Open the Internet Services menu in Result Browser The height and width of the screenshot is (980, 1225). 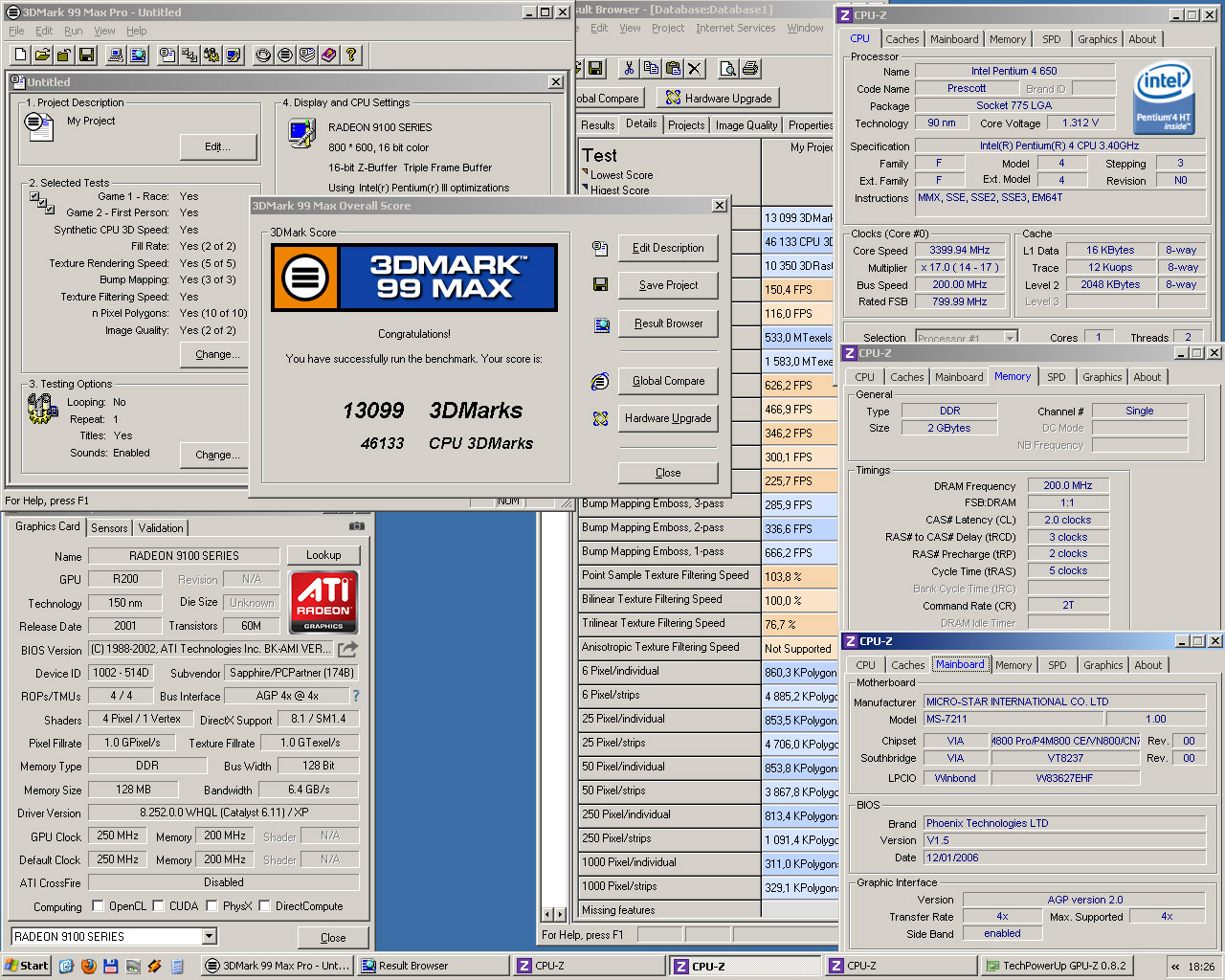[x=736, y=28]
